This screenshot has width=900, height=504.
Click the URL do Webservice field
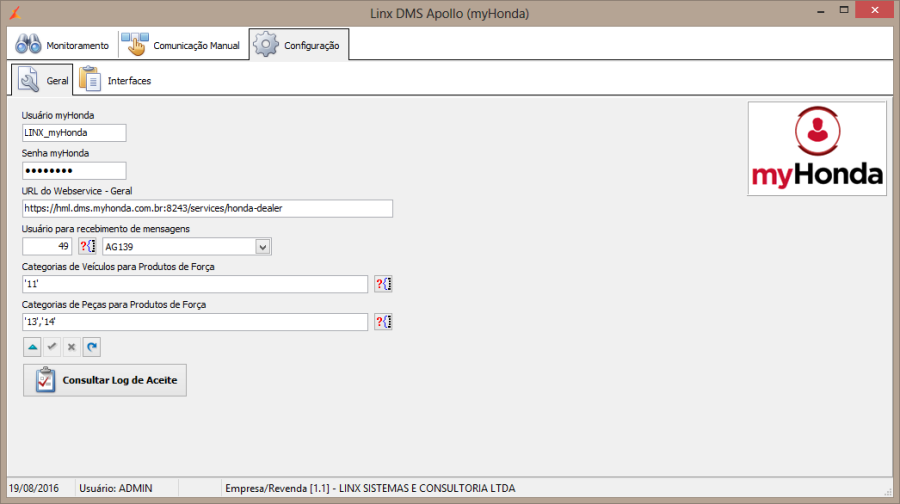207,208
